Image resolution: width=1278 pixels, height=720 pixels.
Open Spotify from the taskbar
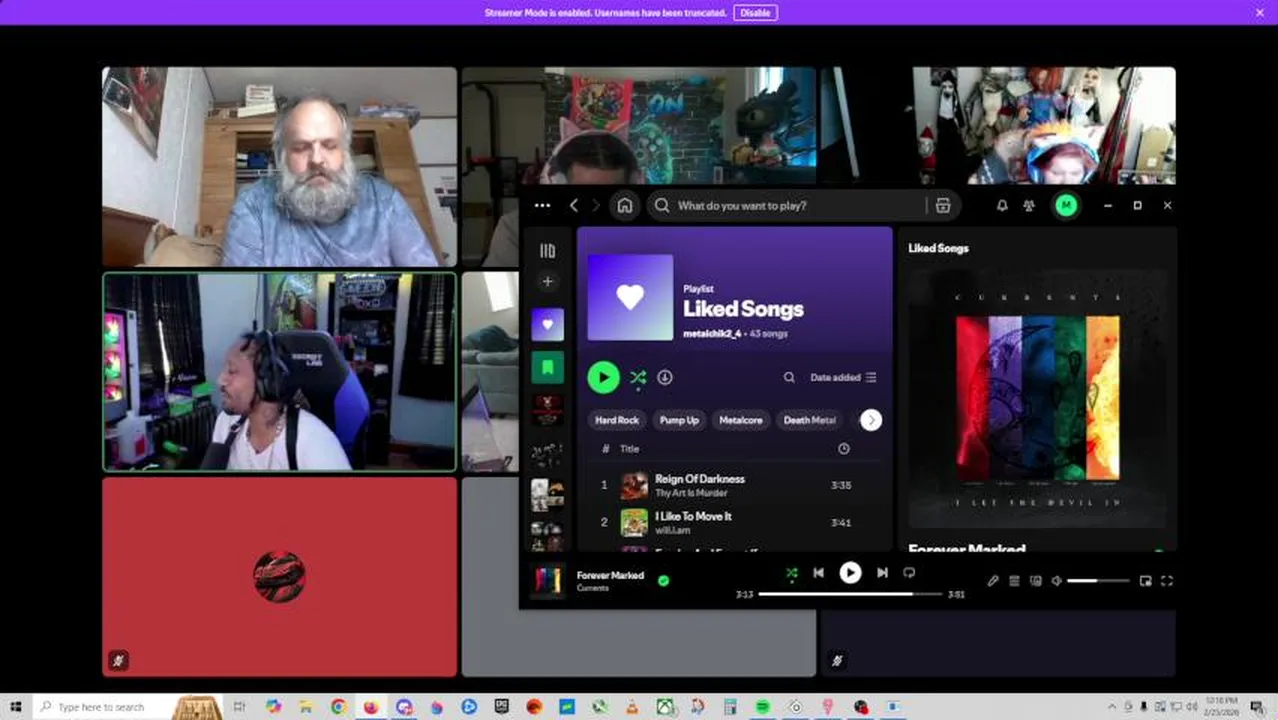(x=763, y=707)
